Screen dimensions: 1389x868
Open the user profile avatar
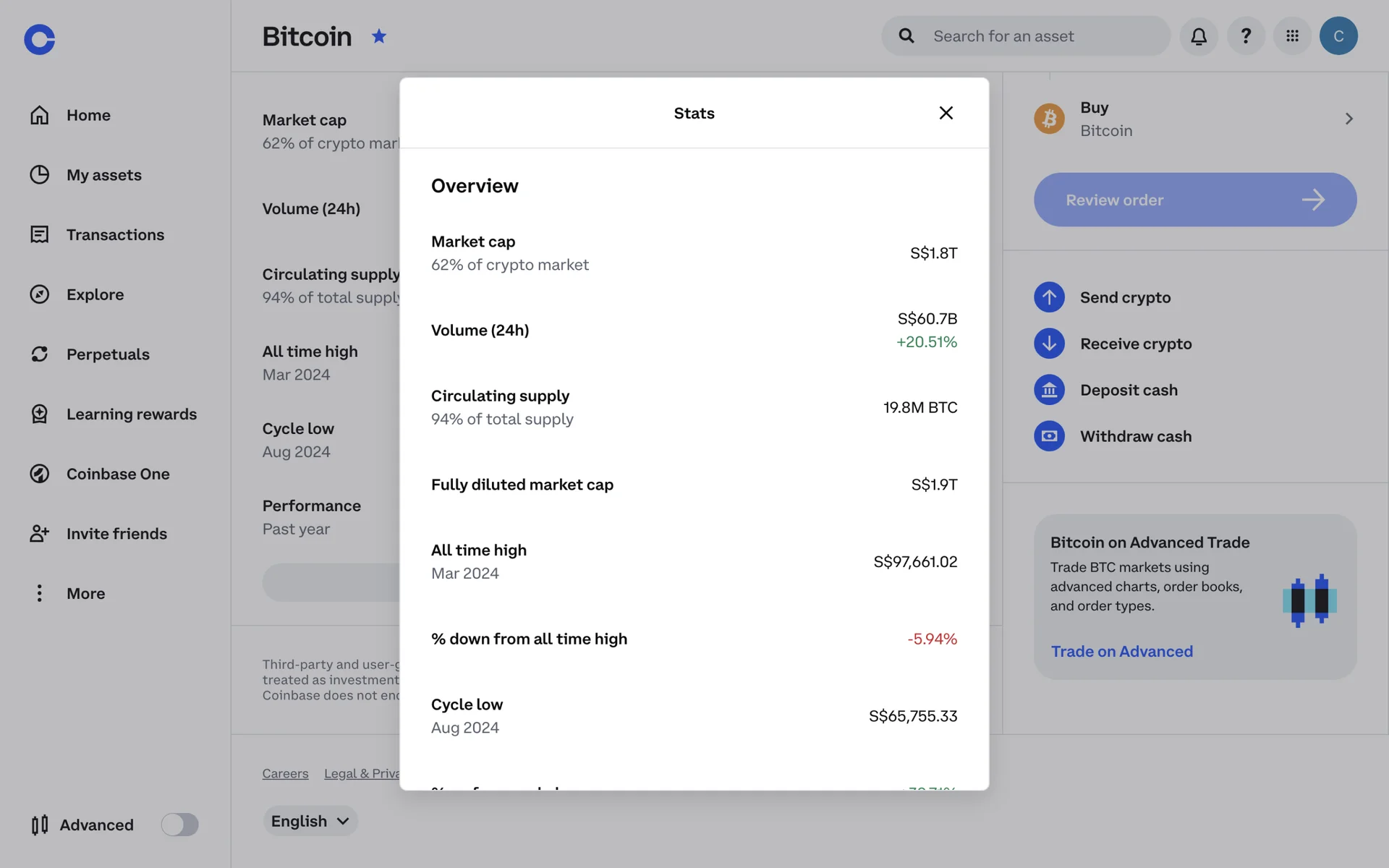(x=1338, y=36)
